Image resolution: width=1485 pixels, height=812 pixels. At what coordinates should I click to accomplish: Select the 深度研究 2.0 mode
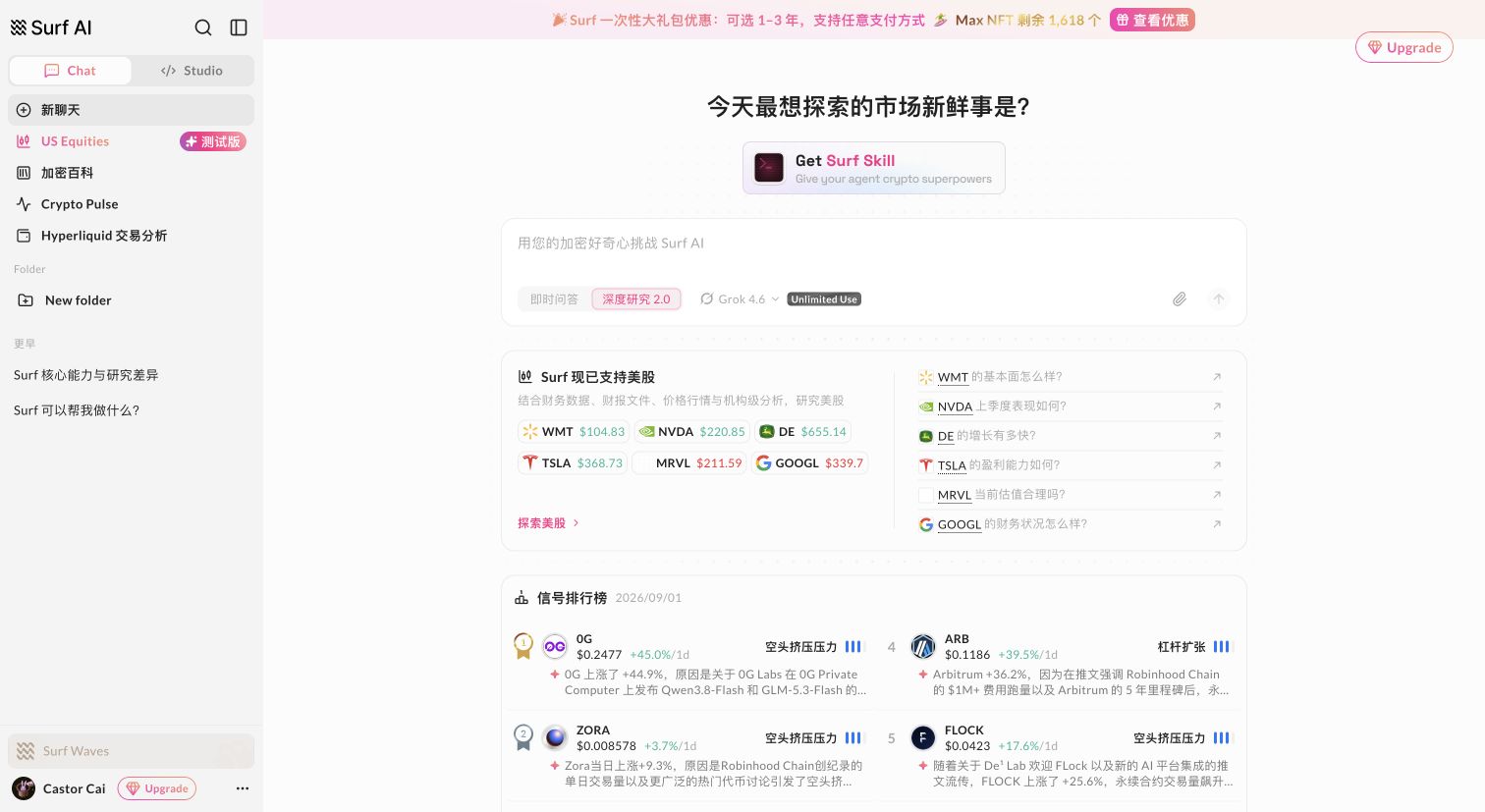click(x=636, y=299)
